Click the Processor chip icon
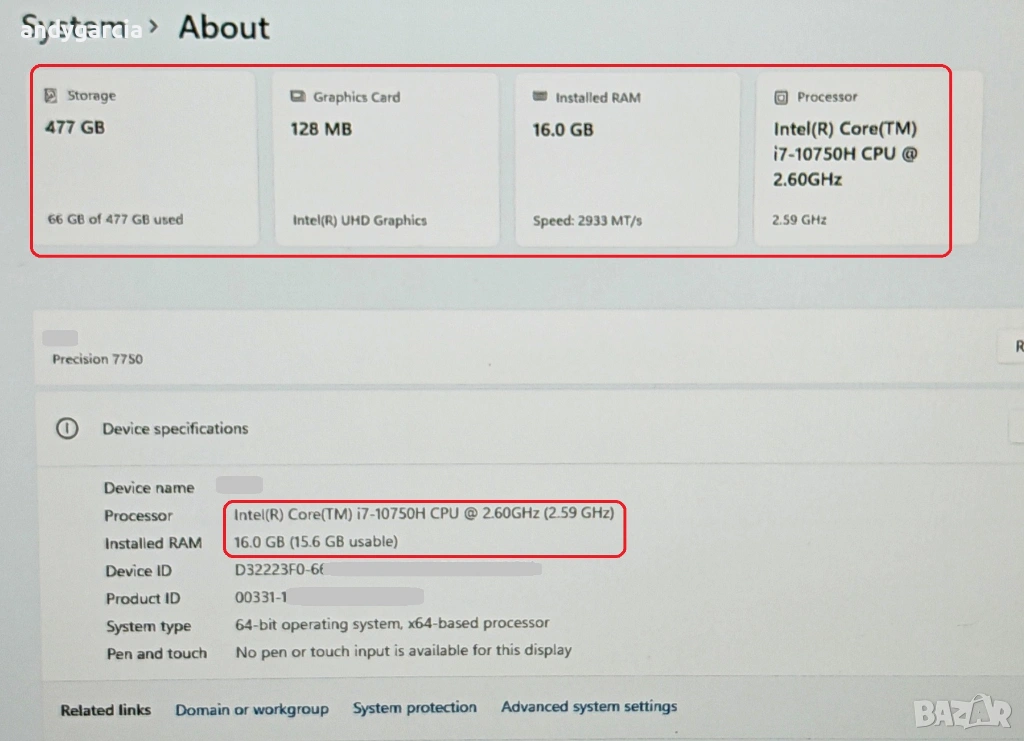 (781, 97)
